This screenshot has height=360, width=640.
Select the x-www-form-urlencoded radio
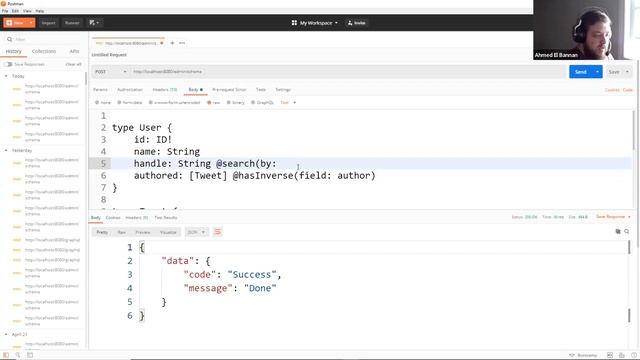pyautogui.click(x=151, y=103)
